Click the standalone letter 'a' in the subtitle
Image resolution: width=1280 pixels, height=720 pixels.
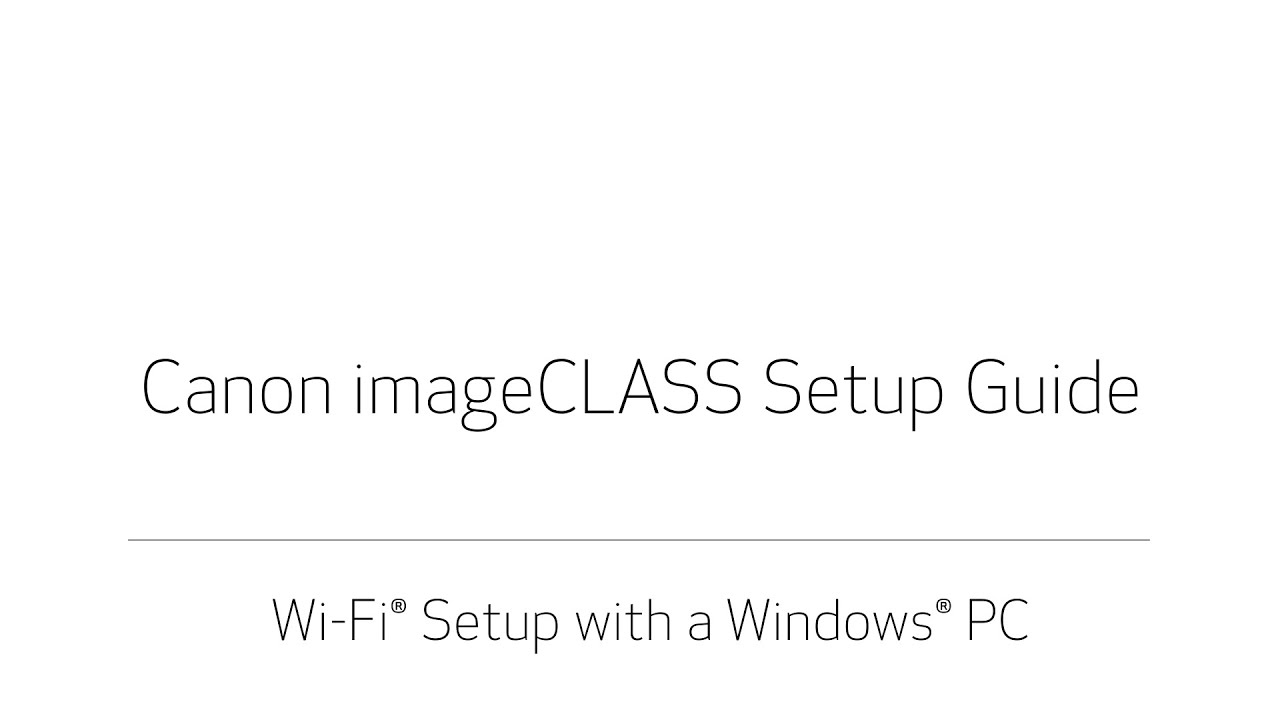[x=699, y=626]
